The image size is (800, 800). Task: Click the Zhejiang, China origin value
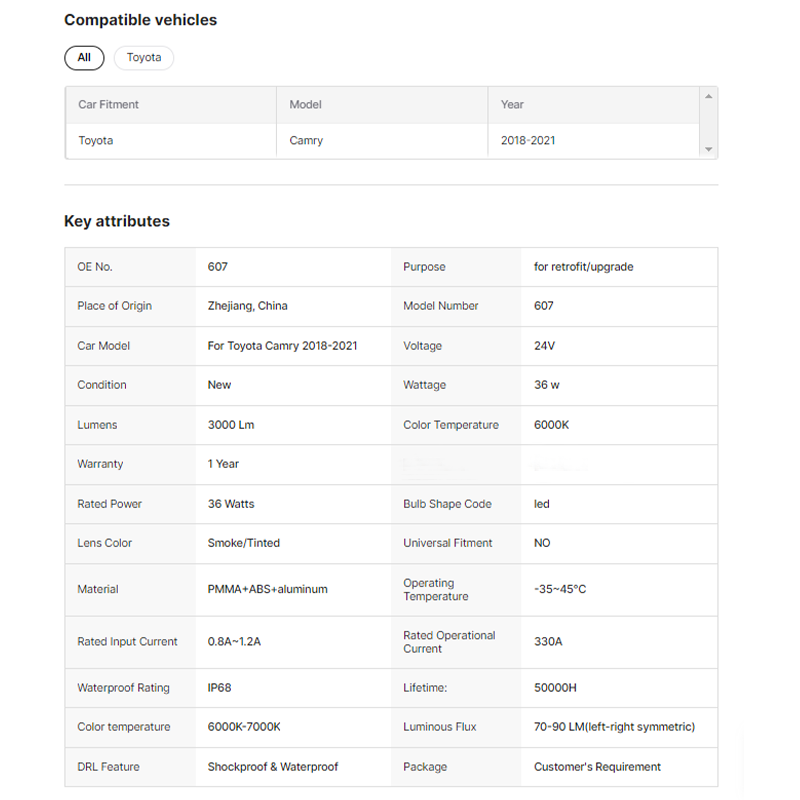tap(247, 306)
